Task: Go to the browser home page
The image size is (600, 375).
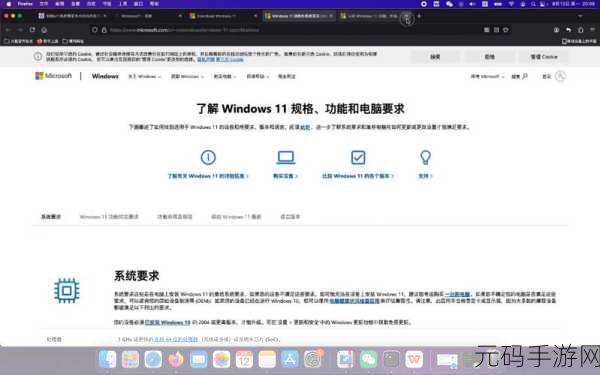Action: pos(44,30)
